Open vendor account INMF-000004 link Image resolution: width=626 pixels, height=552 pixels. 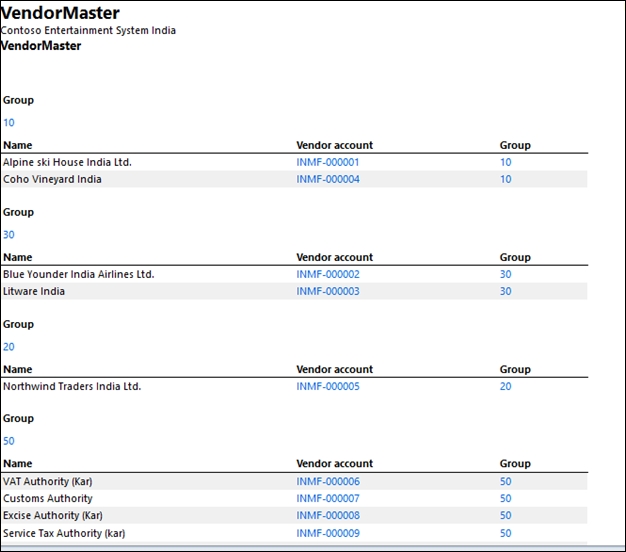pyautogui.click(x=328, y=179)
